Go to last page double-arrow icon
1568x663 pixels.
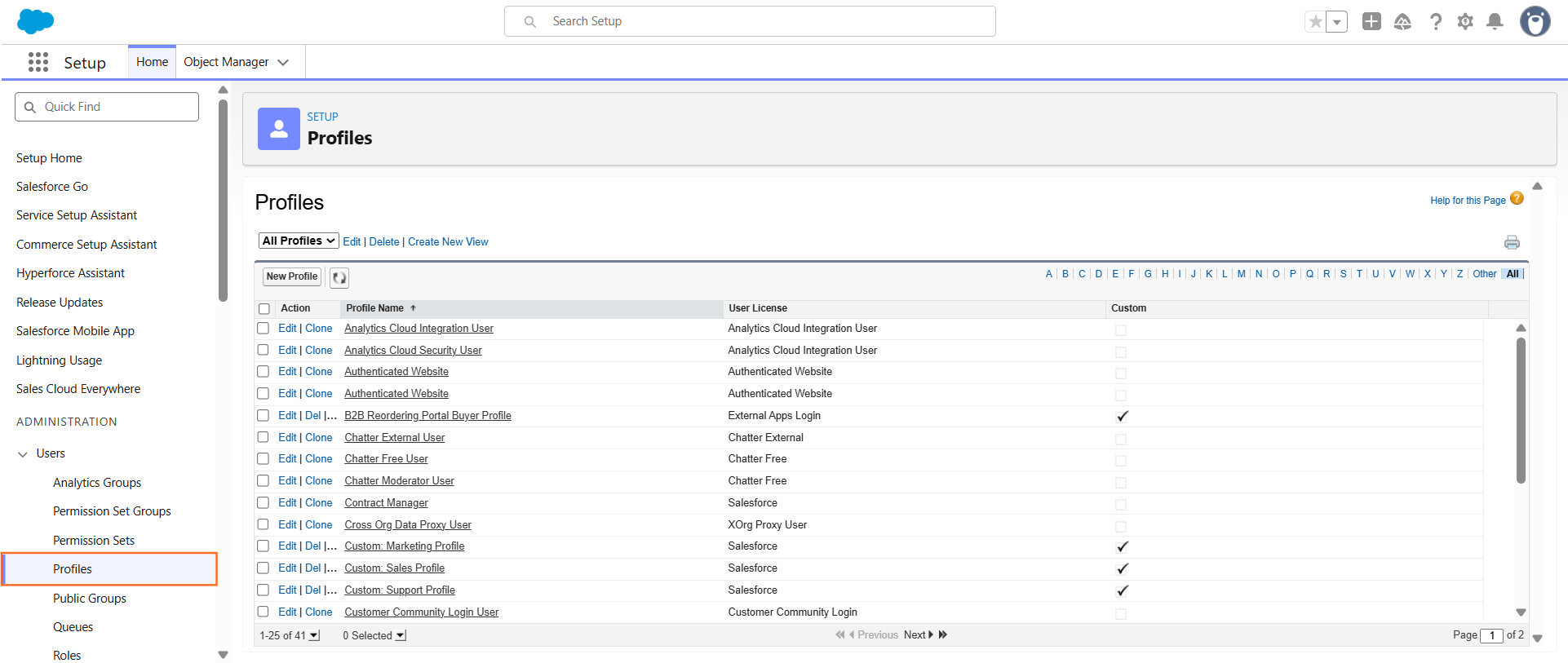click(943, 634)
